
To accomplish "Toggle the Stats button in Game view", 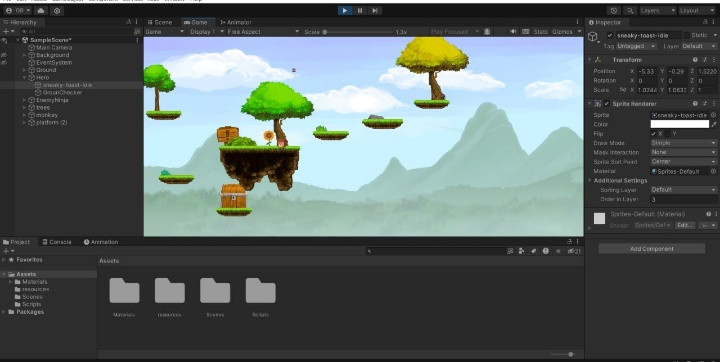I will (x=540, y=32).
